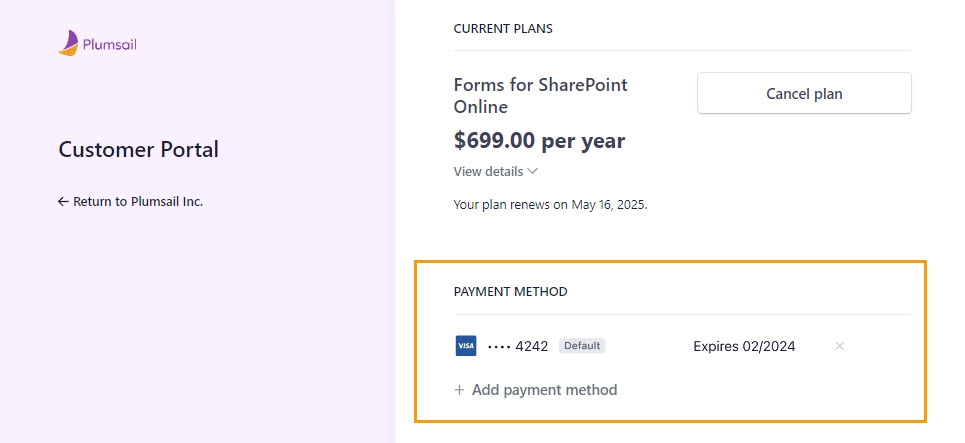Click the plus icon for adding payment

click(459, 390)
